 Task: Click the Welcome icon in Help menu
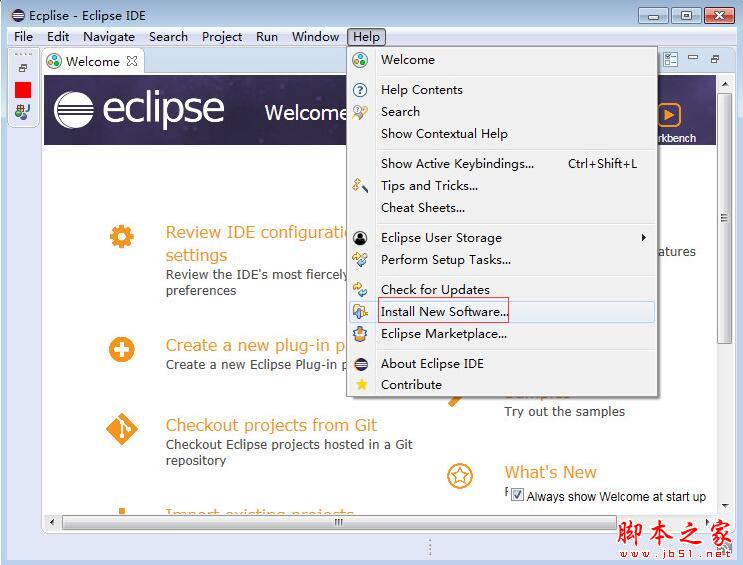[x=360, y=60]
